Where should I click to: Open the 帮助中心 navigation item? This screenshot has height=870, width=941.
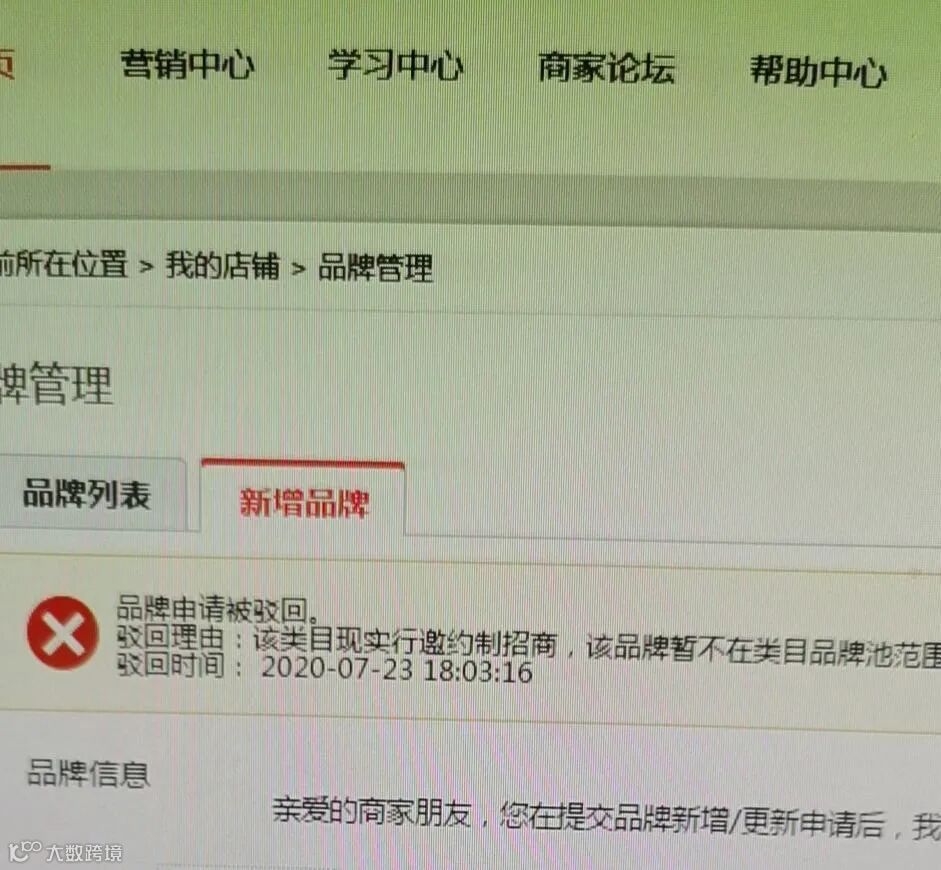(819, 71)
